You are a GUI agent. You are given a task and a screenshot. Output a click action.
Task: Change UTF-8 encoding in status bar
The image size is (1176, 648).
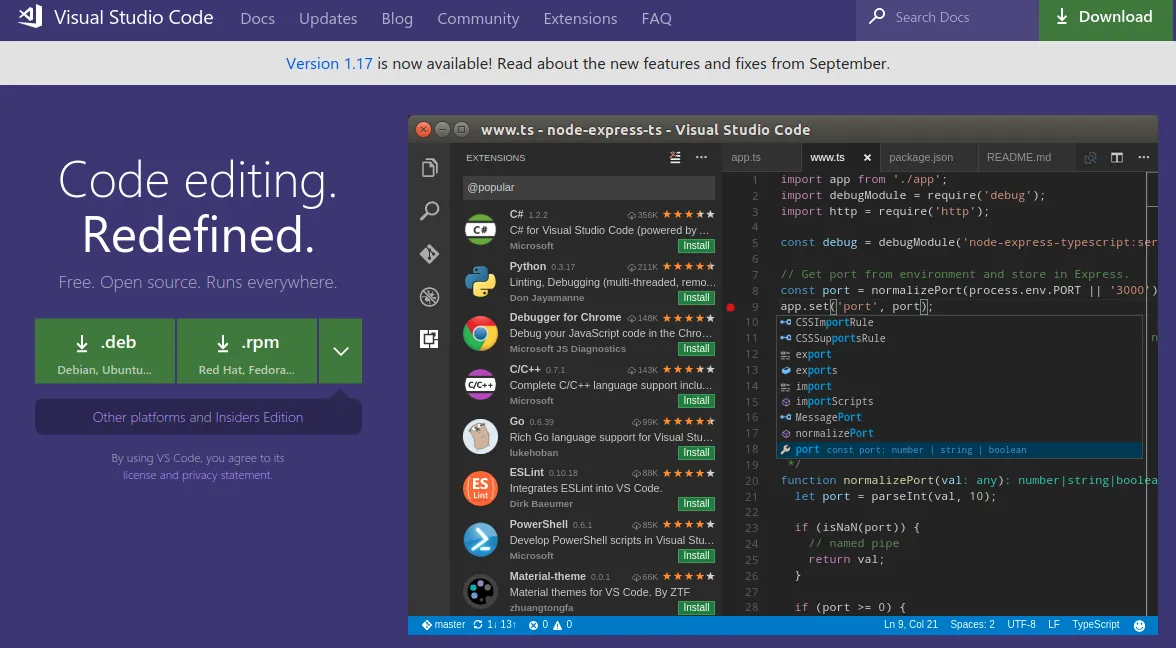coord(1022,625)
